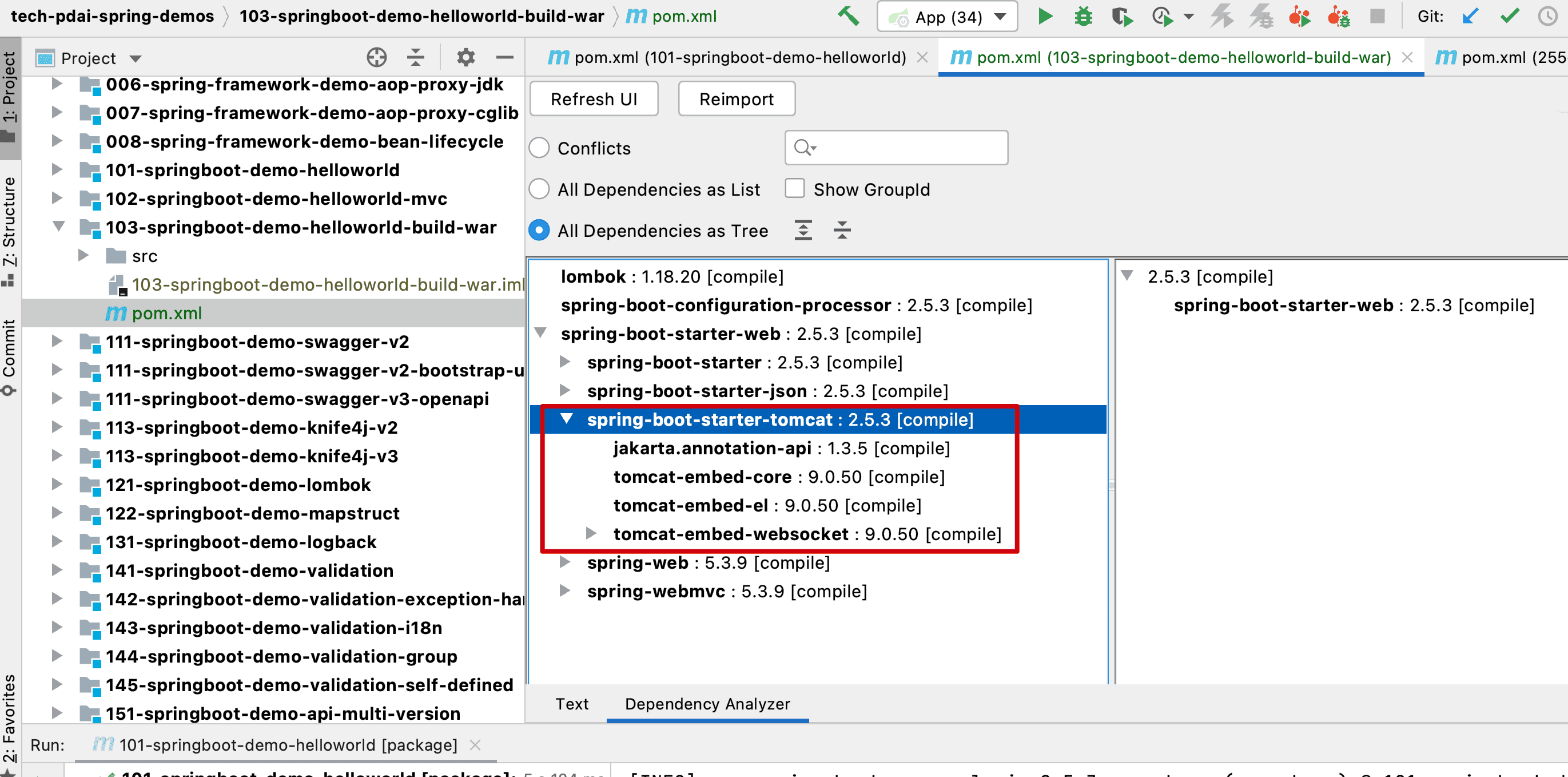Click the Git update project arrow
Viewport: 1568px width, 777px height.
[1470, 17]
